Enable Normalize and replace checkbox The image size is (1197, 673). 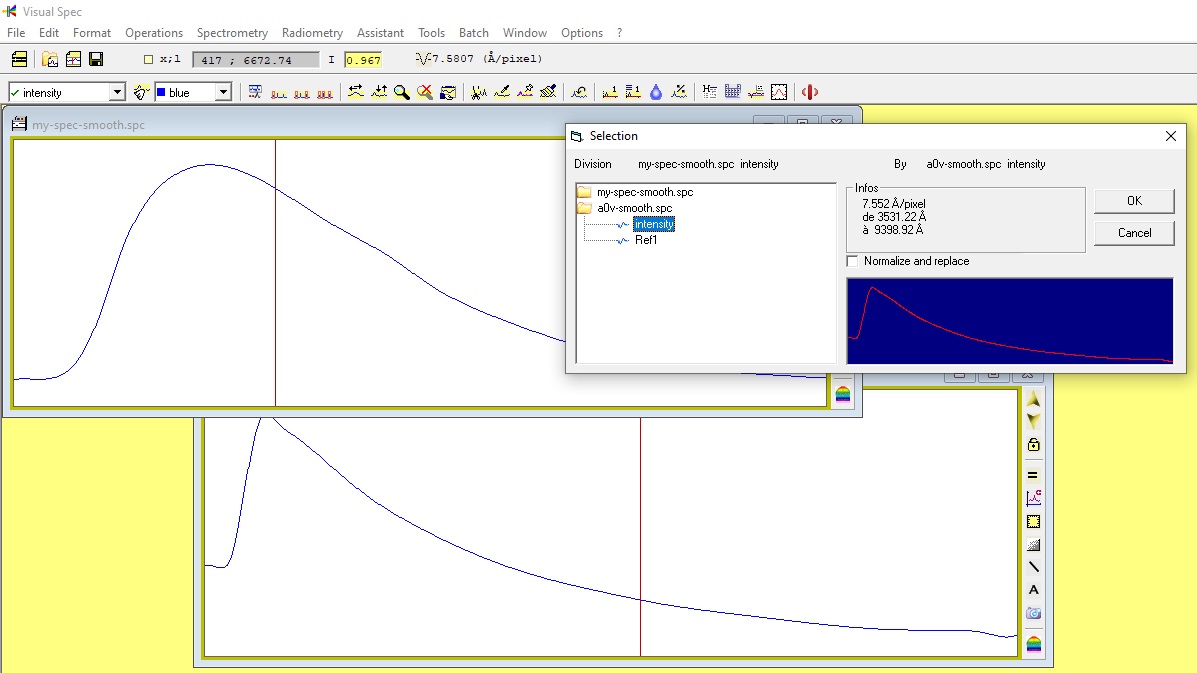pos(853,261)
